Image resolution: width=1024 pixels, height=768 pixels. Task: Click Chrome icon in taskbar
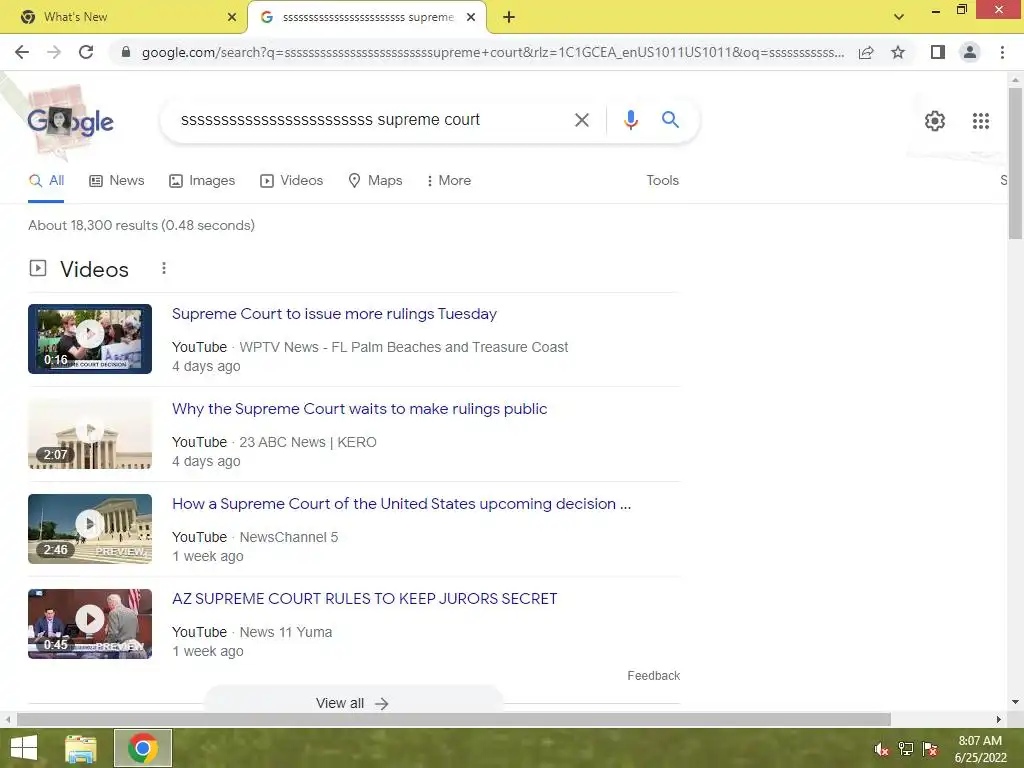tap(143, 748)
